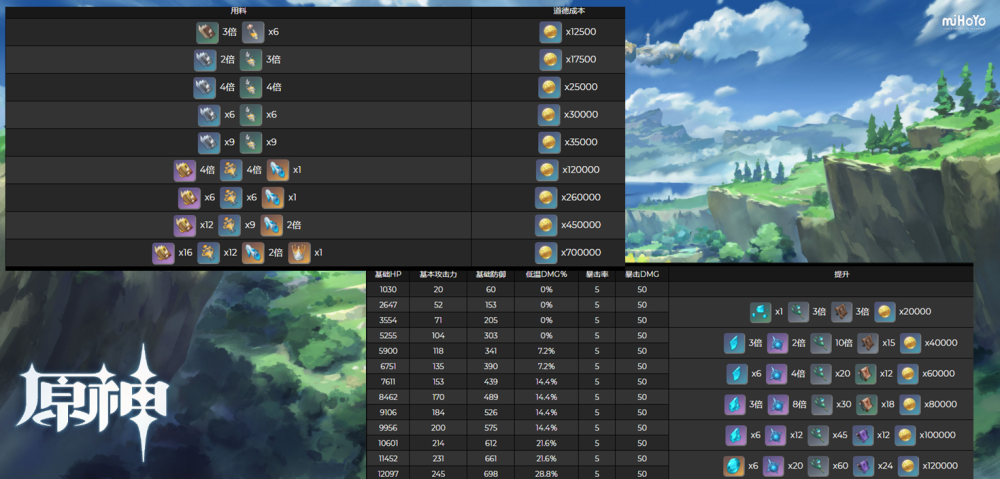The width and height of the screenshot is (1000, 479).
Task: Click the base HP cell 5255
Action: (x=388, y=335)
